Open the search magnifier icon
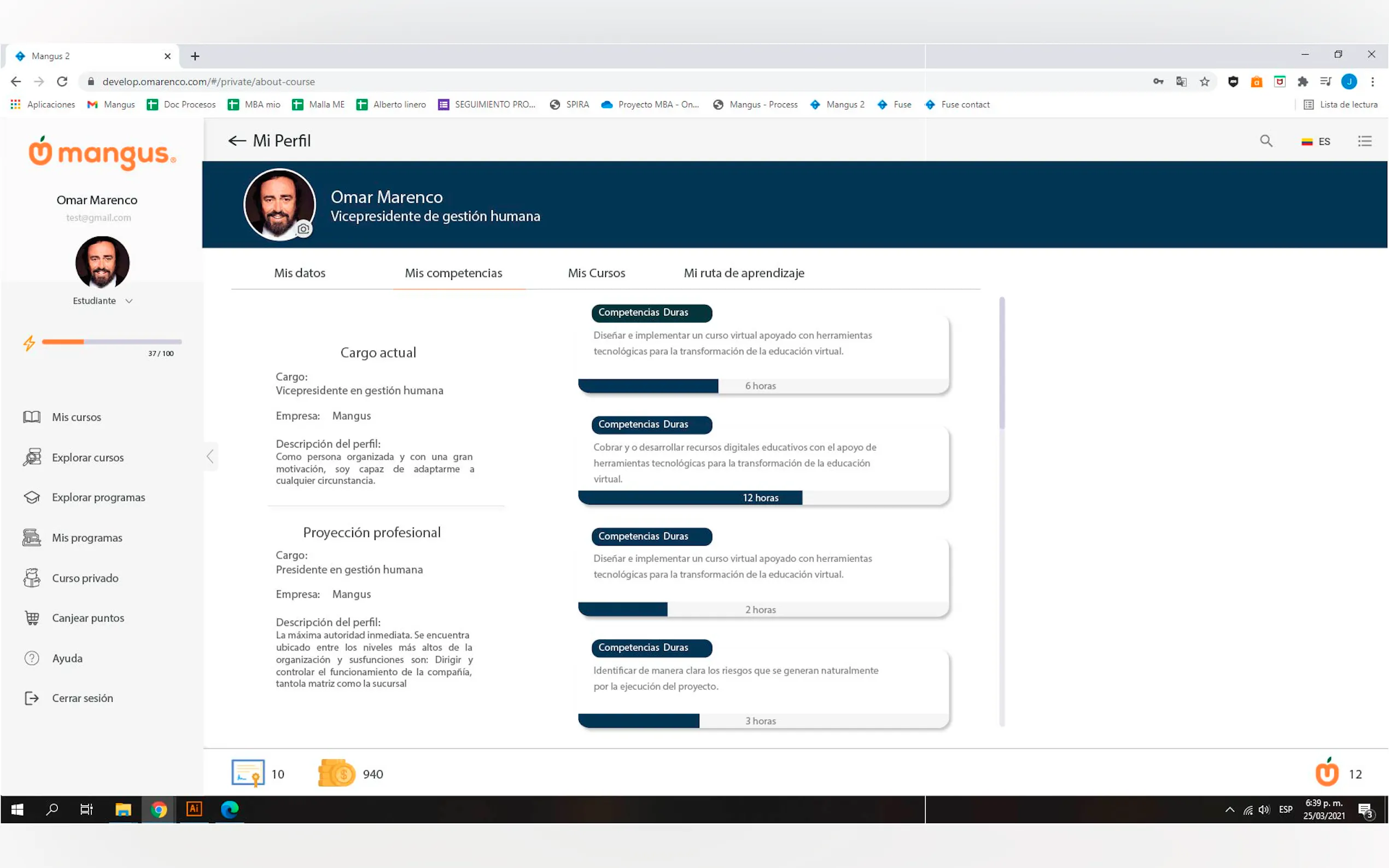This screenshot has width=1389, height=868. click(x=1265, y=140)
